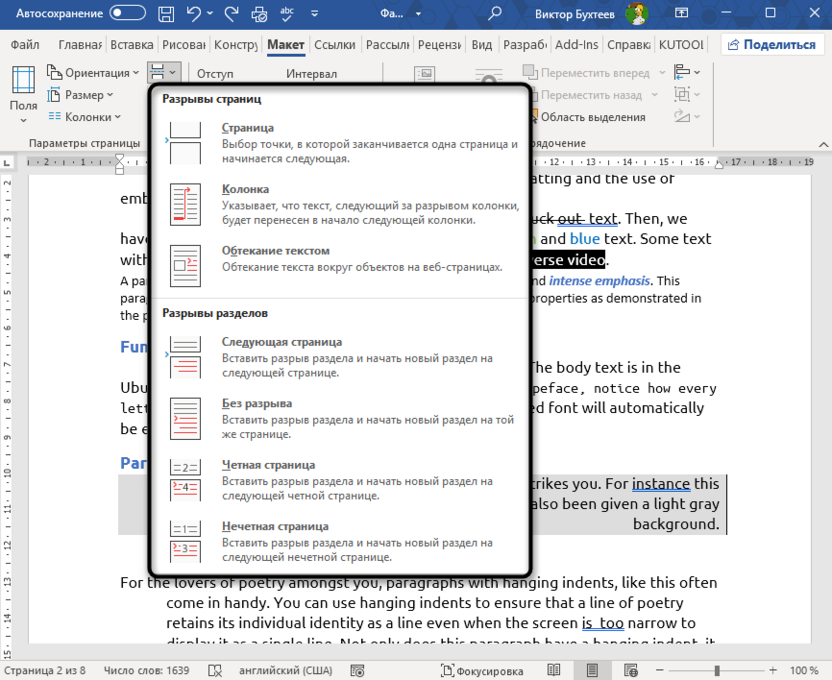
Task: Expand the Undo dropdown arrow
Action: [x=208, y=13]
